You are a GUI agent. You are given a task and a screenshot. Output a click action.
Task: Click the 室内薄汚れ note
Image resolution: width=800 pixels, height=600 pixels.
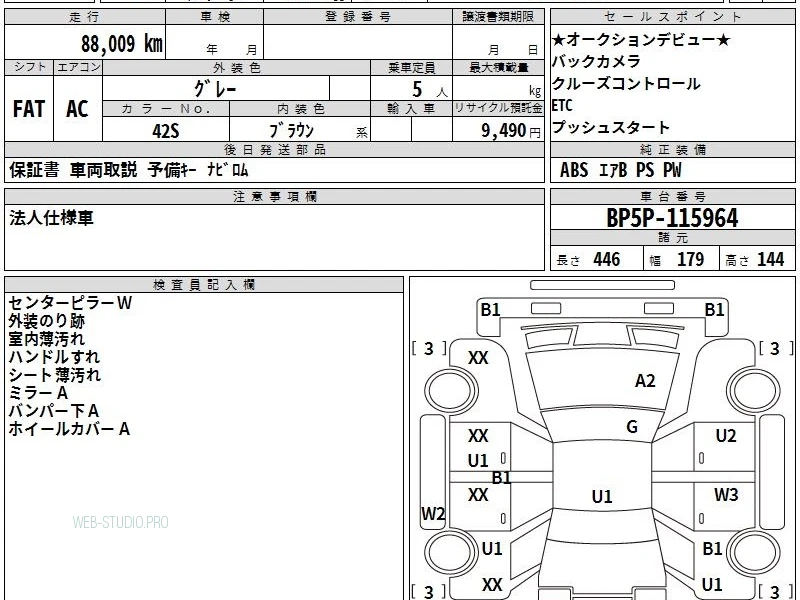[x=46, y=339]
